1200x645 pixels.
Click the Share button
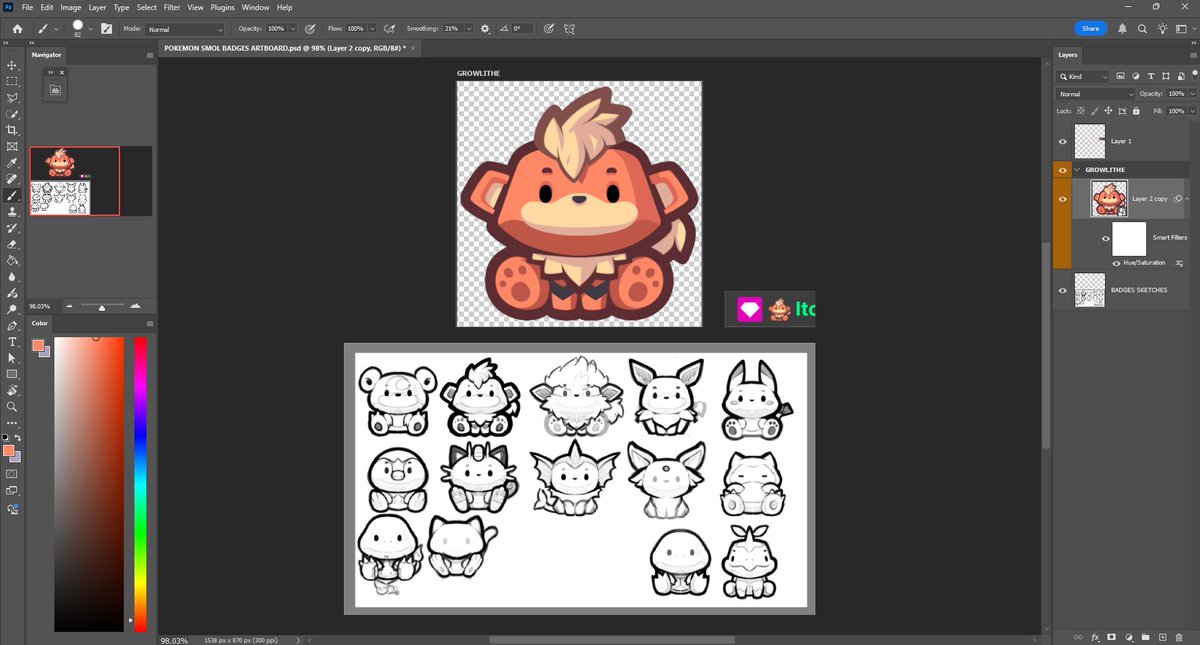[x=1090, y=28]
